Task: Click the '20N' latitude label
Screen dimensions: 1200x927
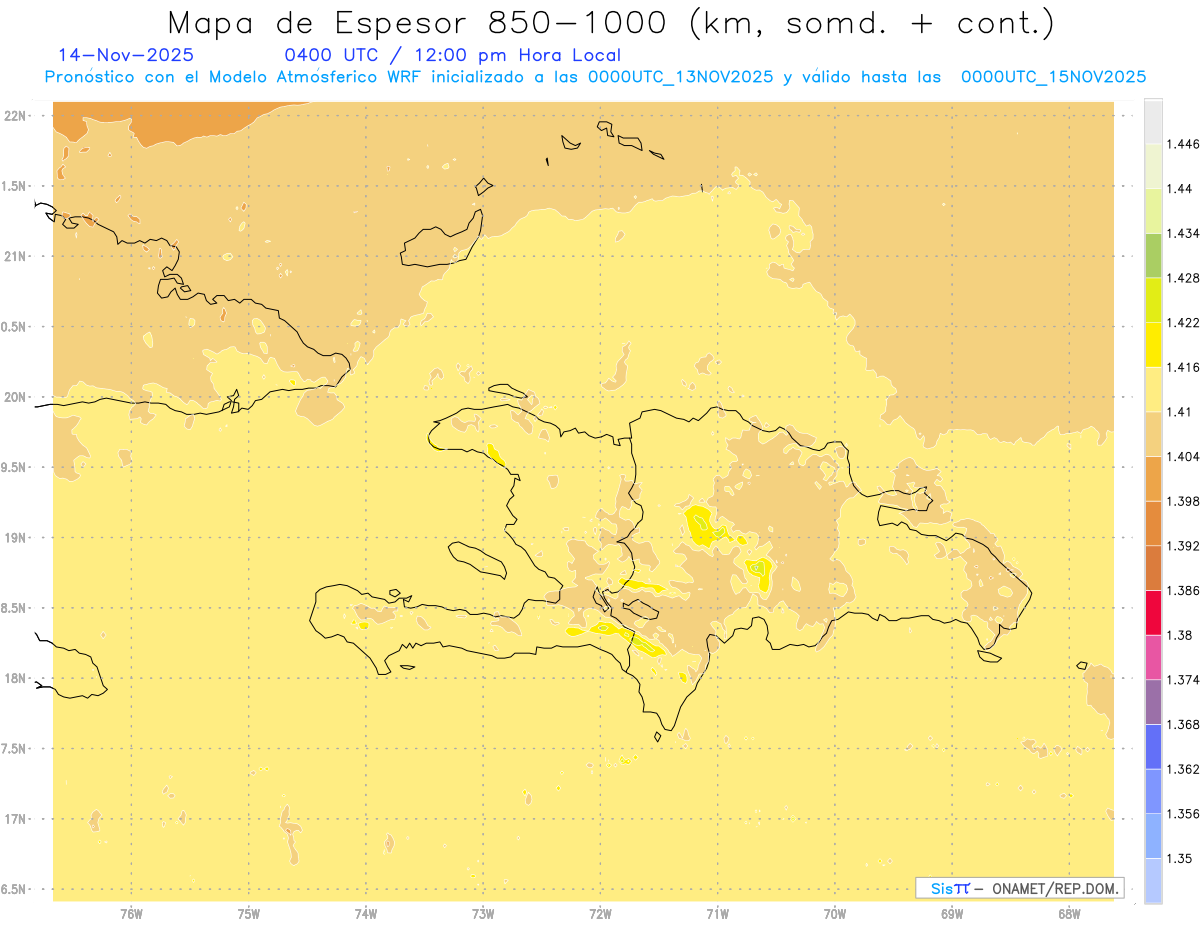Action: [15, 397]
